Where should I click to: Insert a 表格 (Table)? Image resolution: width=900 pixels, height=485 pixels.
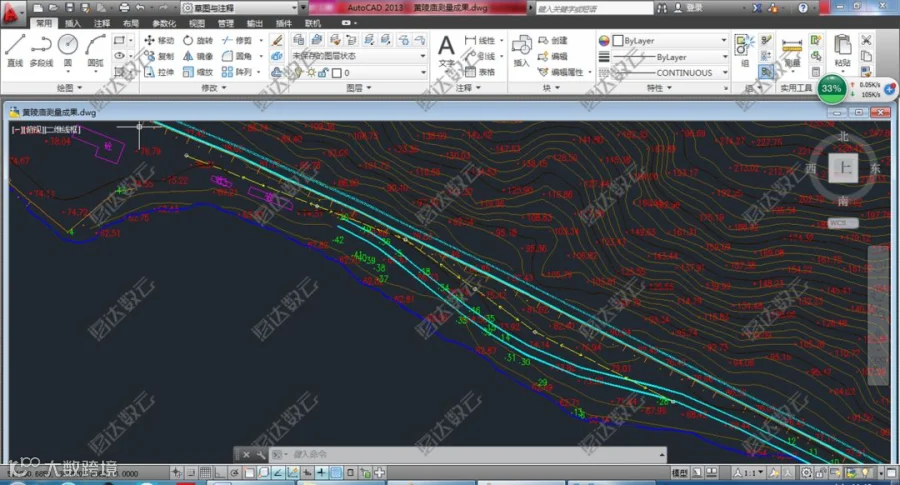pyautogui.click(x=480, y=72)
